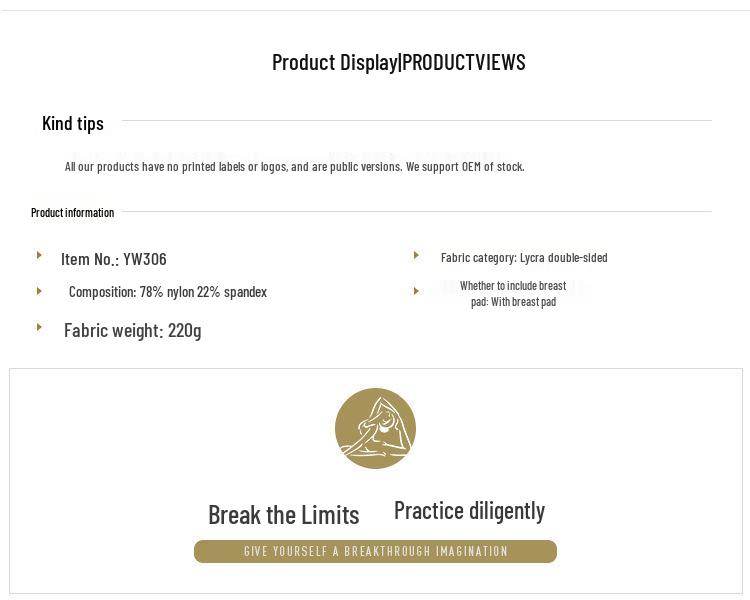Click the nylon and spandex composition text

tap(168, 292)
